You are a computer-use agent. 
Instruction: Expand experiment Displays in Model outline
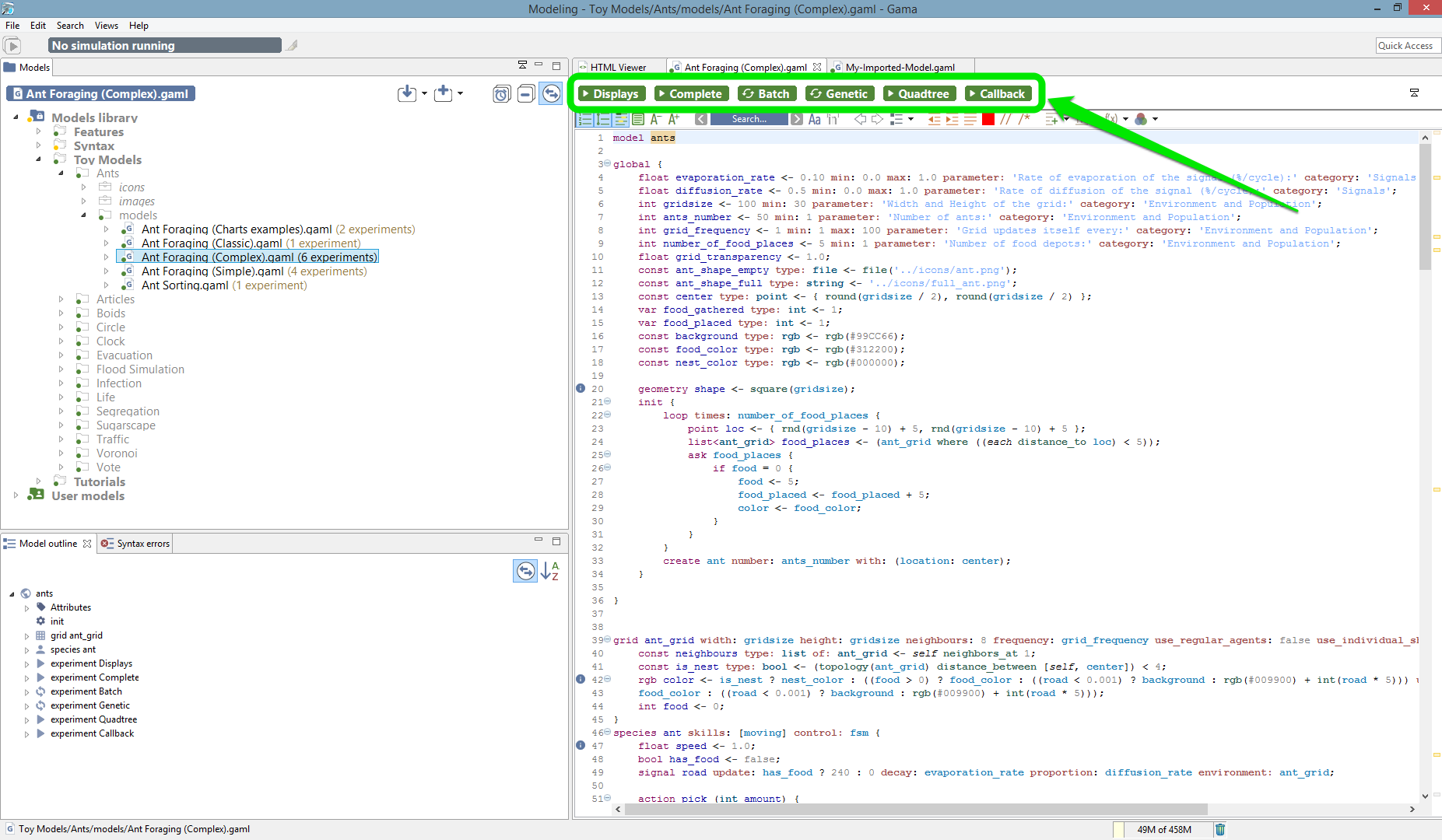(26, 664)
